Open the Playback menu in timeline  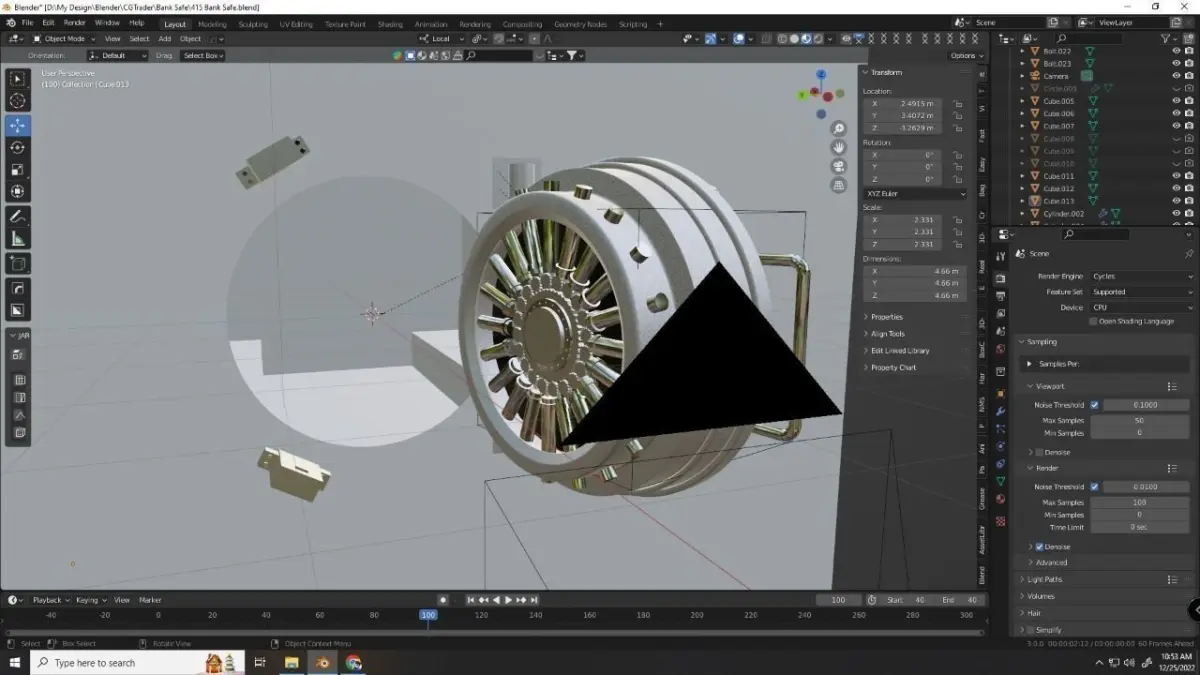[x=49, y=600]
